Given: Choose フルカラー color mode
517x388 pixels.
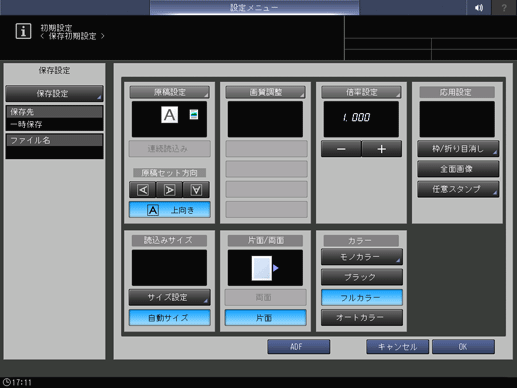Looking at the screenshot, I should point(362,297).
